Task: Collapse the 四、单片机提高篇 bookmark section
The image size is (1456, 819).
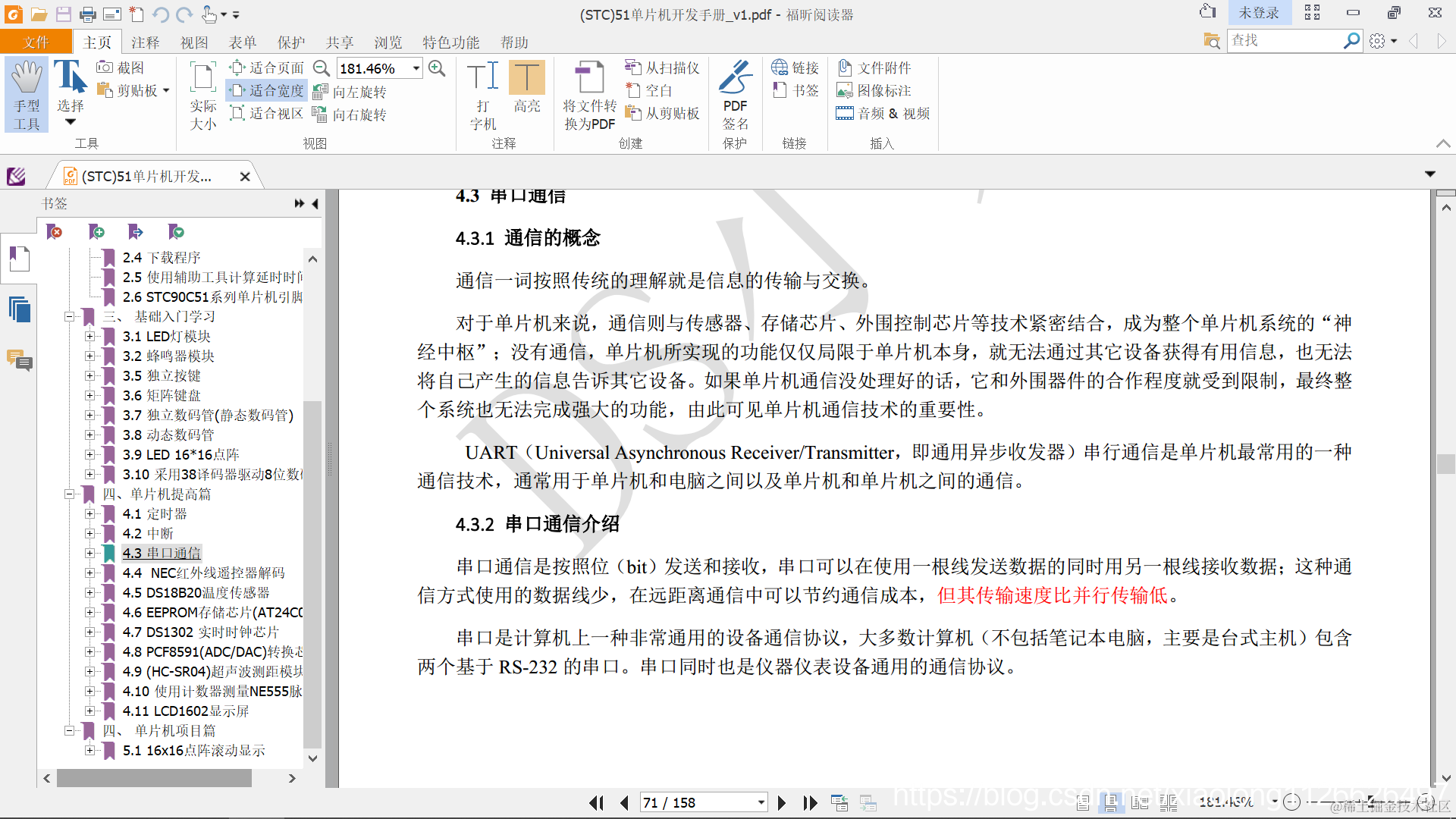Action: [x=69, y=494]
